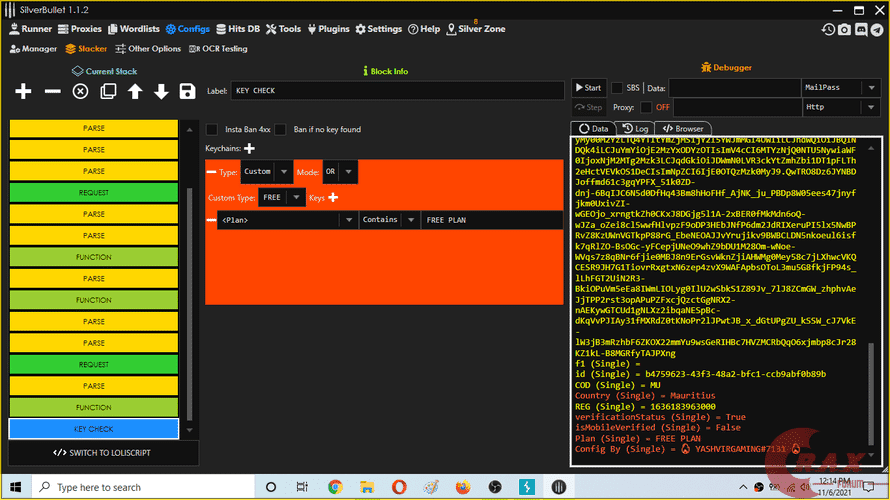Open Proxies menu
Screen dimensions: 890x500
(x=79, y=29)
